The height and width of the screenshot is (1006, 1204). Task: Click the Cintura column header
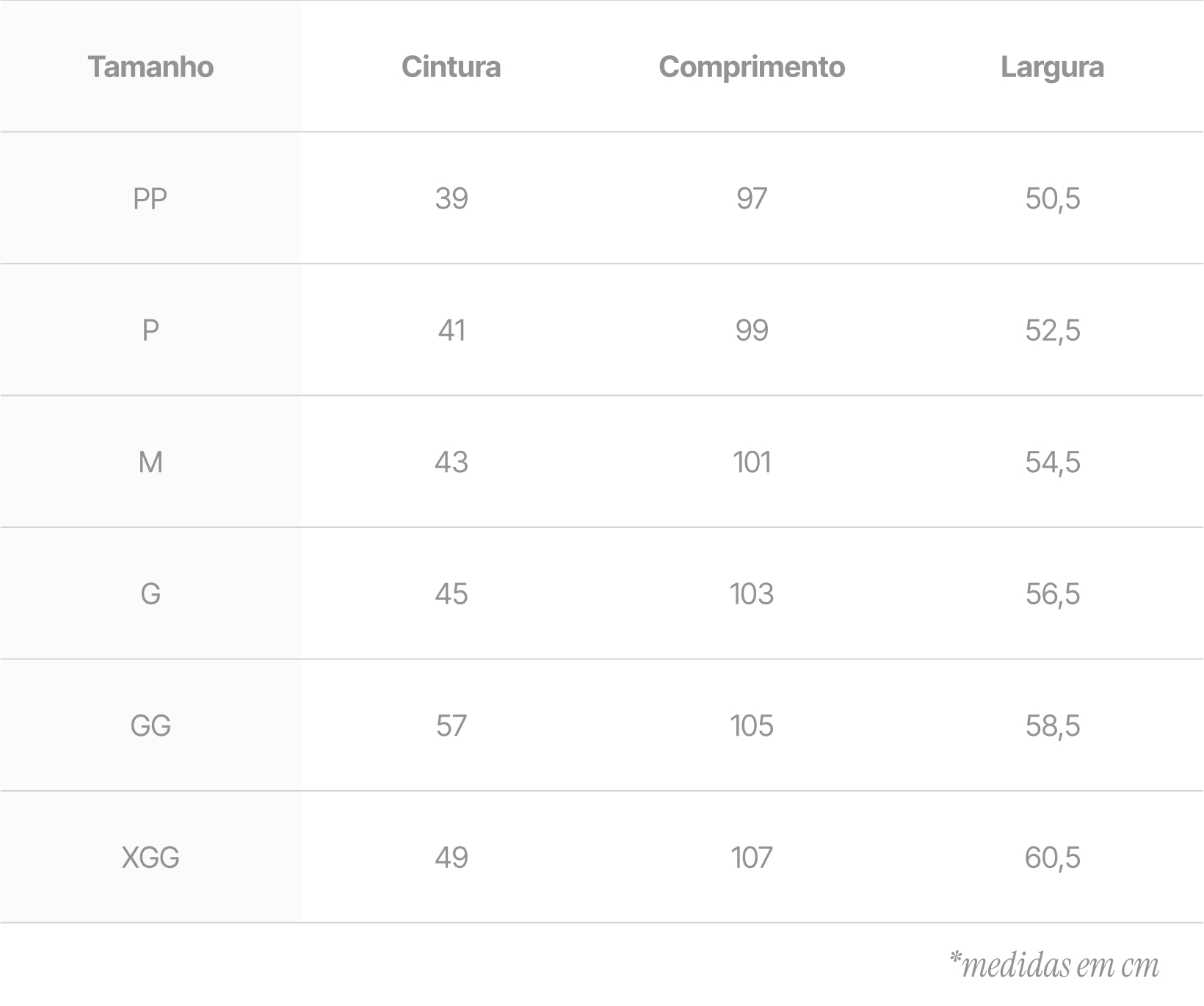(451, 67)
